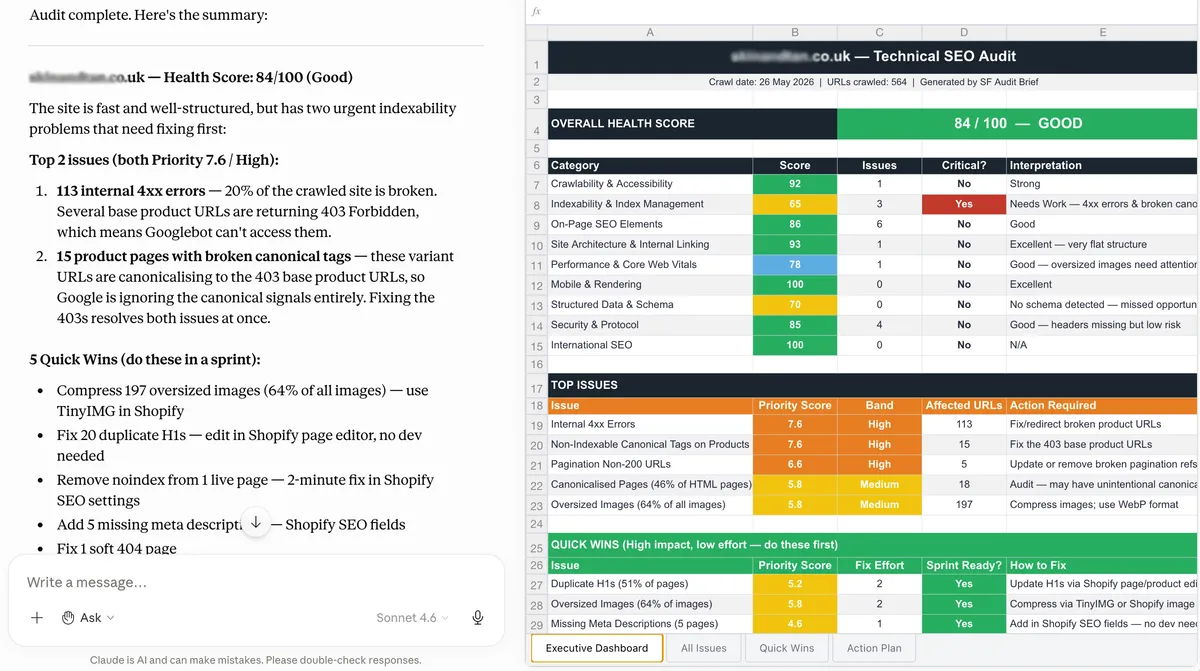Click the Write a message input field
Screen dimensions: 1200x671
pyautogui.click(x=256, y=582)
